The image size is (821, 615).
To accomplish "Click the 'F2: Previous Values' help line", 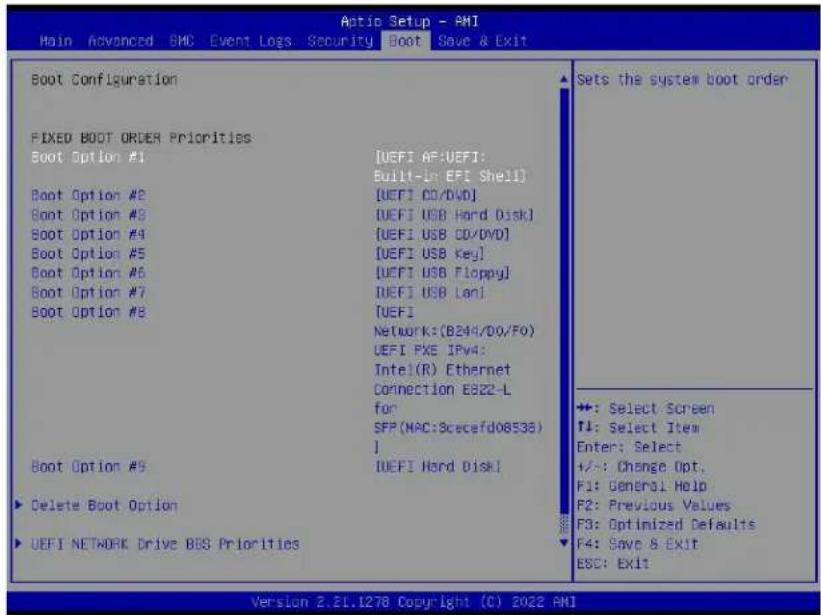I will tap(653, 505).
